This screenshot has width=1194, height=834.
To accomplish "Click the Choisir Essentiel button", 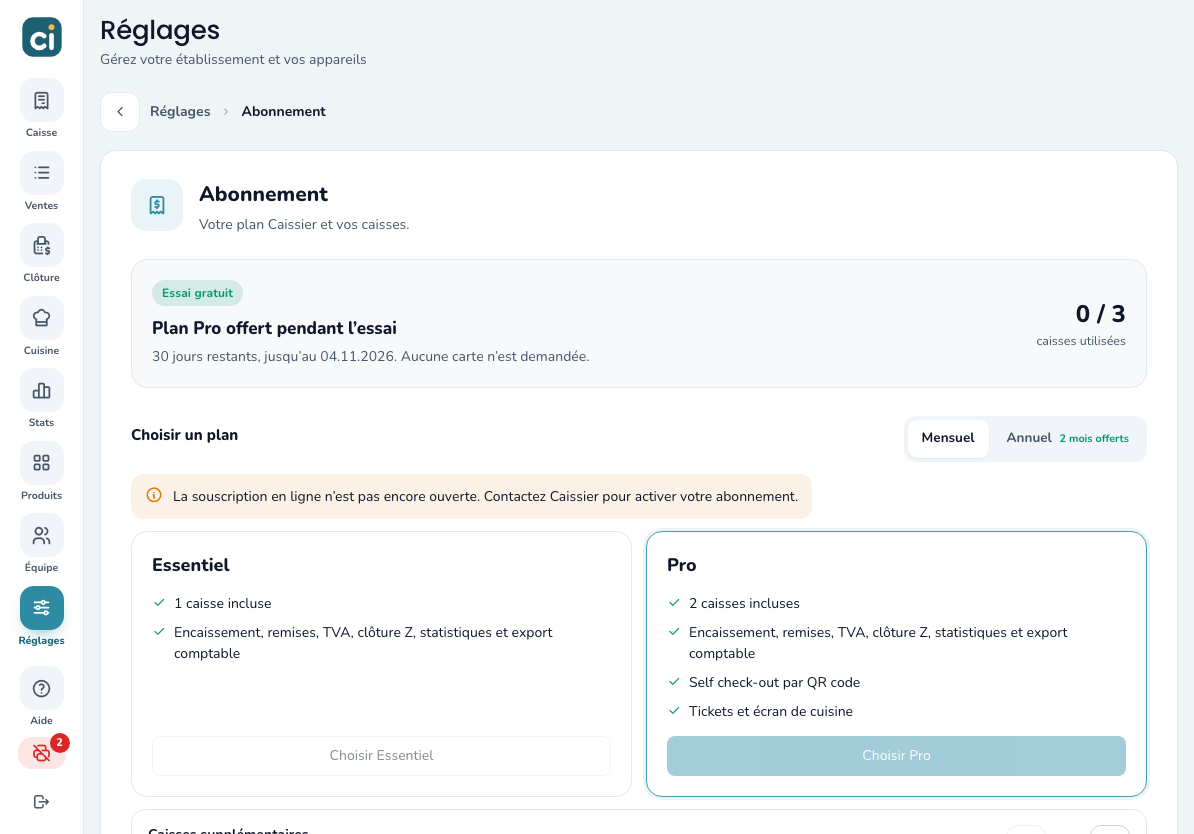I will [382, 756].
